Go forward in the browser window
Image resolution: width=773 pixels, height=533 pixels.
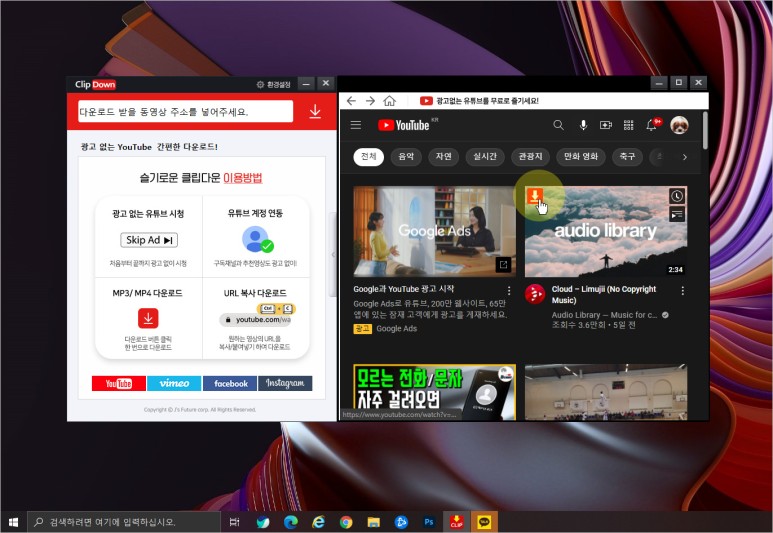pos(370,101)
